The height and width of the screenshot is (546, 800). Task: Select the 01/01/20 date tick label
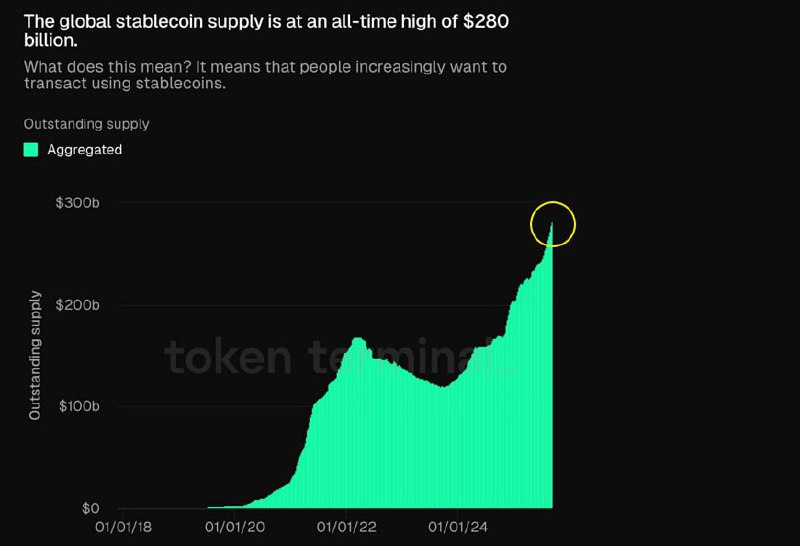click(235, 527)
